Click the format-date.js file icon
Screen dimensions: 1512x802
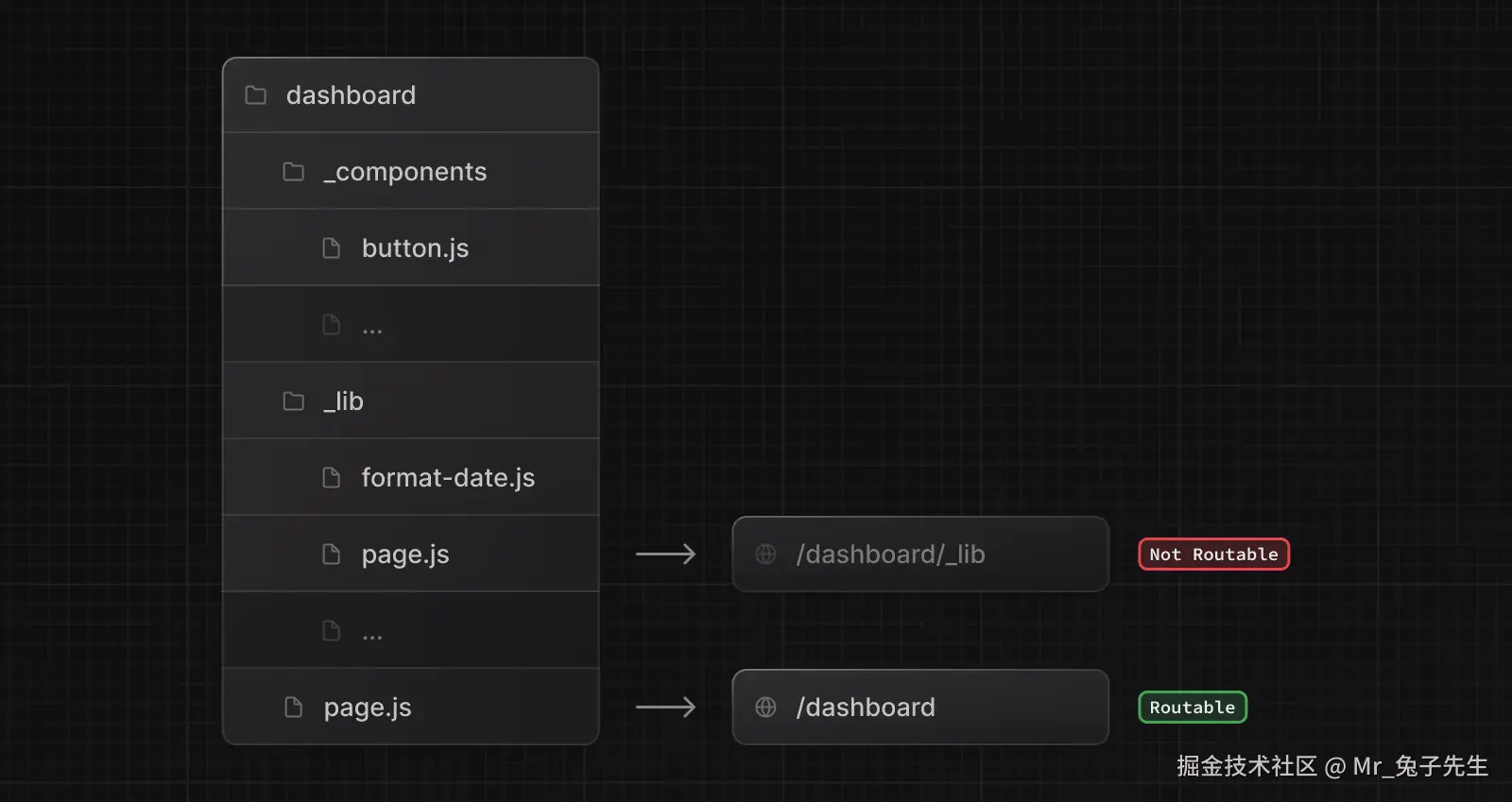point(332,478)
